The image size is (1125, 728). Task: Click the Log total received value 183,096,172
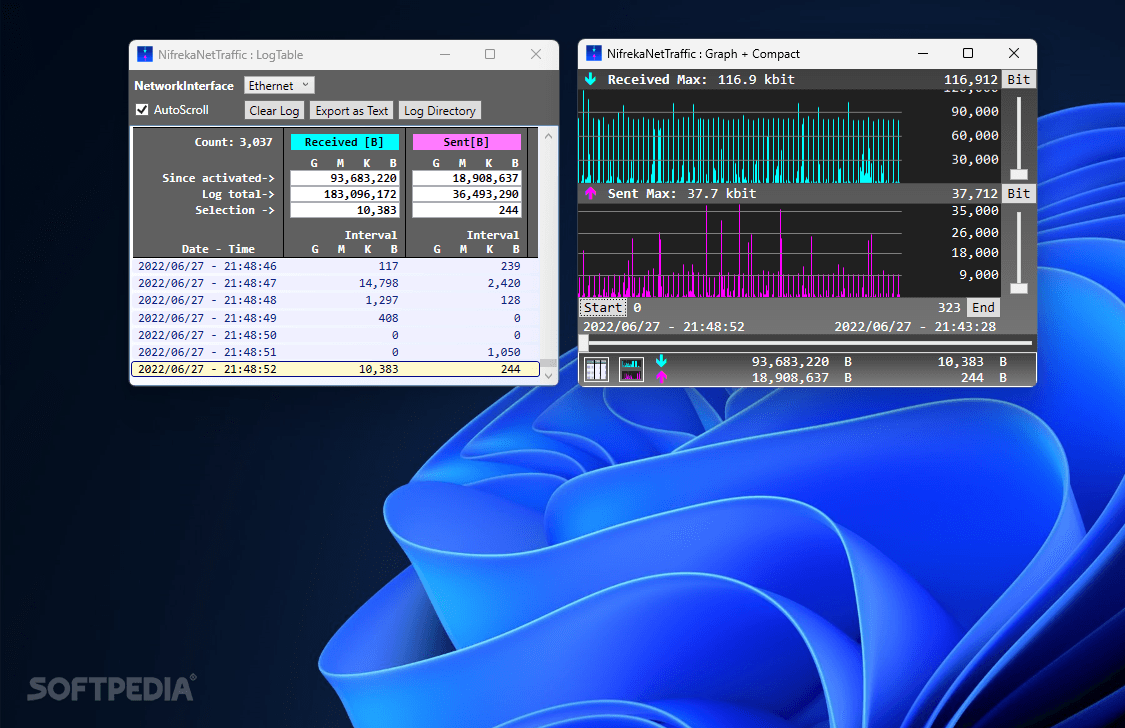[x=344, y=194]
